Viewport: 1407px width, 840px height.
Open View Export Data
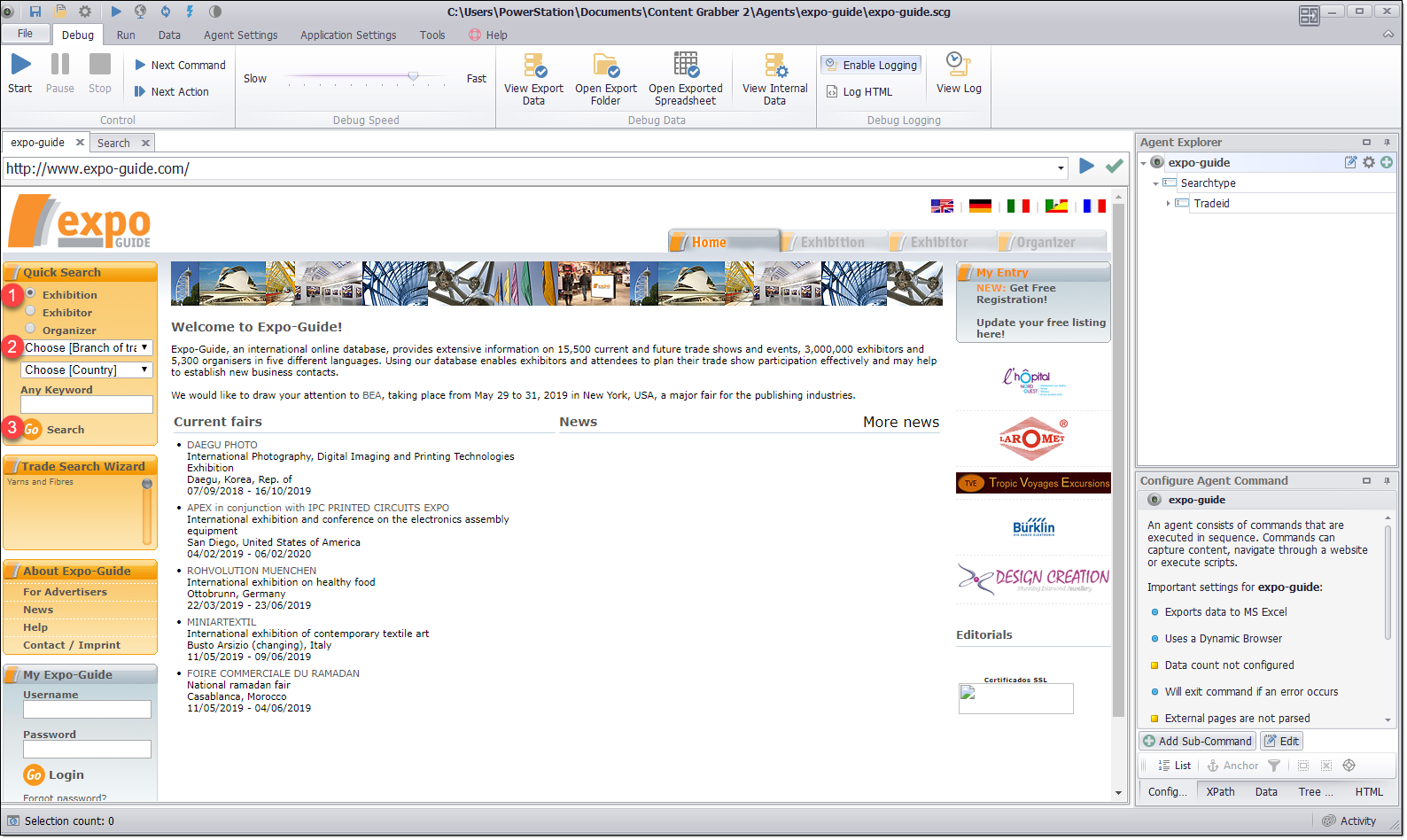pos(533,66)
